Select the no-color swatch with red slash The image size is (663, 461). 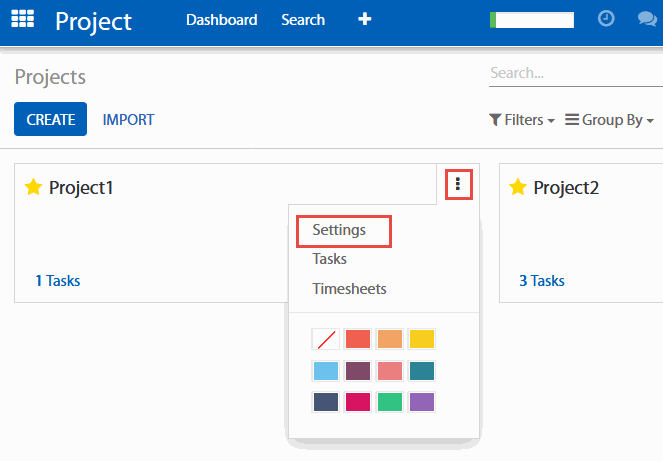click(326, 339)
